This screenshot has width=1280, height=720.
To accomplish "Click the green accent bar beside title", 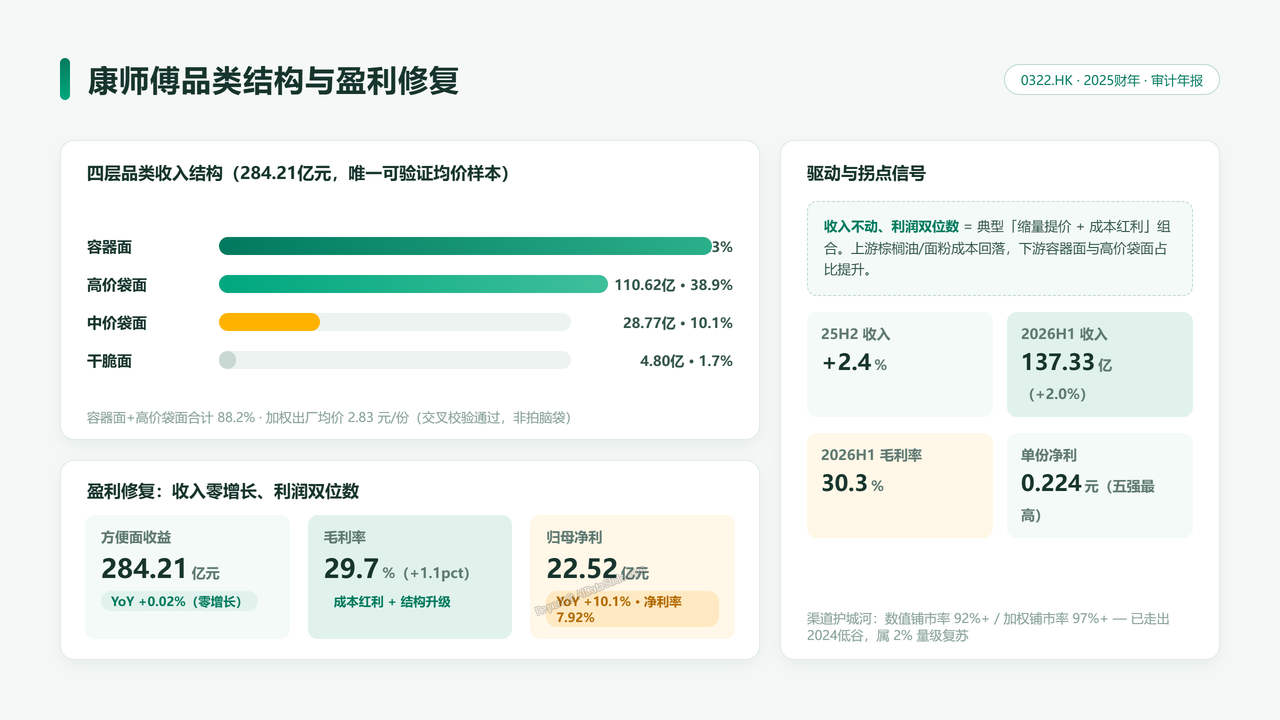I will tap(65, 79).
